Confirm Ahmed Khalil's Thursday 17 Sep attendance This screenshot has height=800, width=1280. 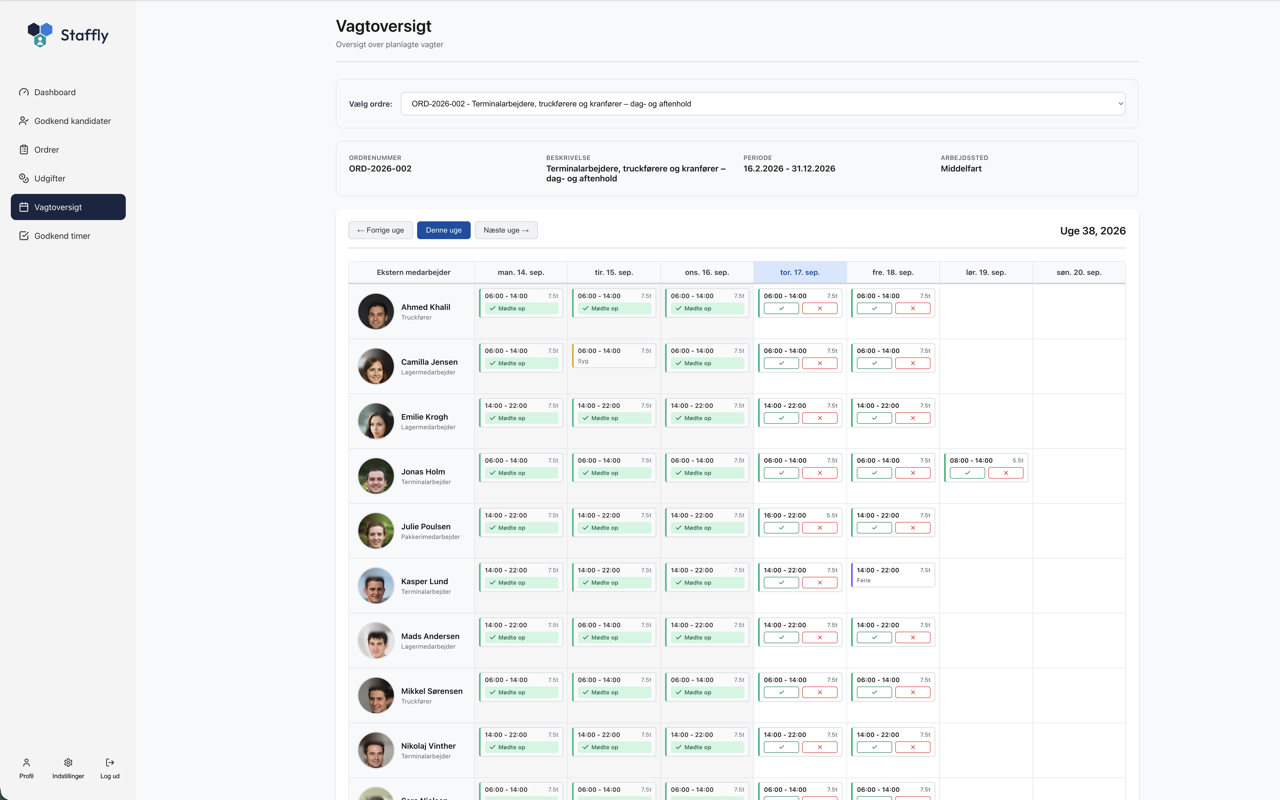click(x=781, y=308)
